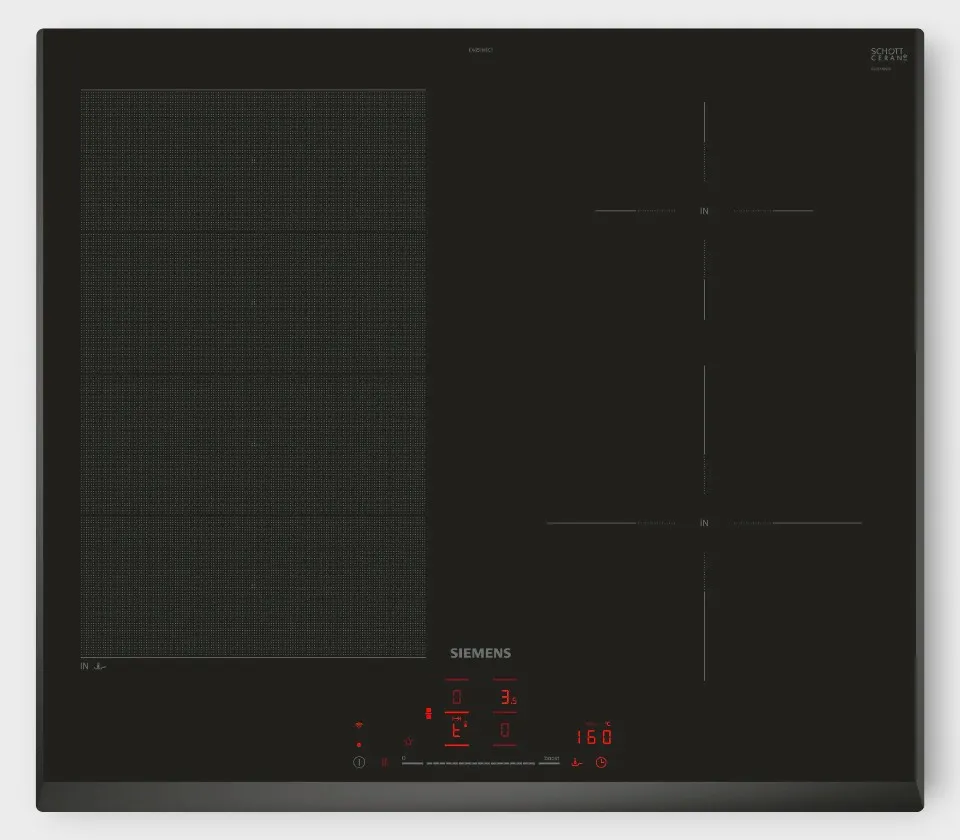The image size is (960, 840).
Task: Tap the middle of the power level slider
Action: (x=480, y=763)
